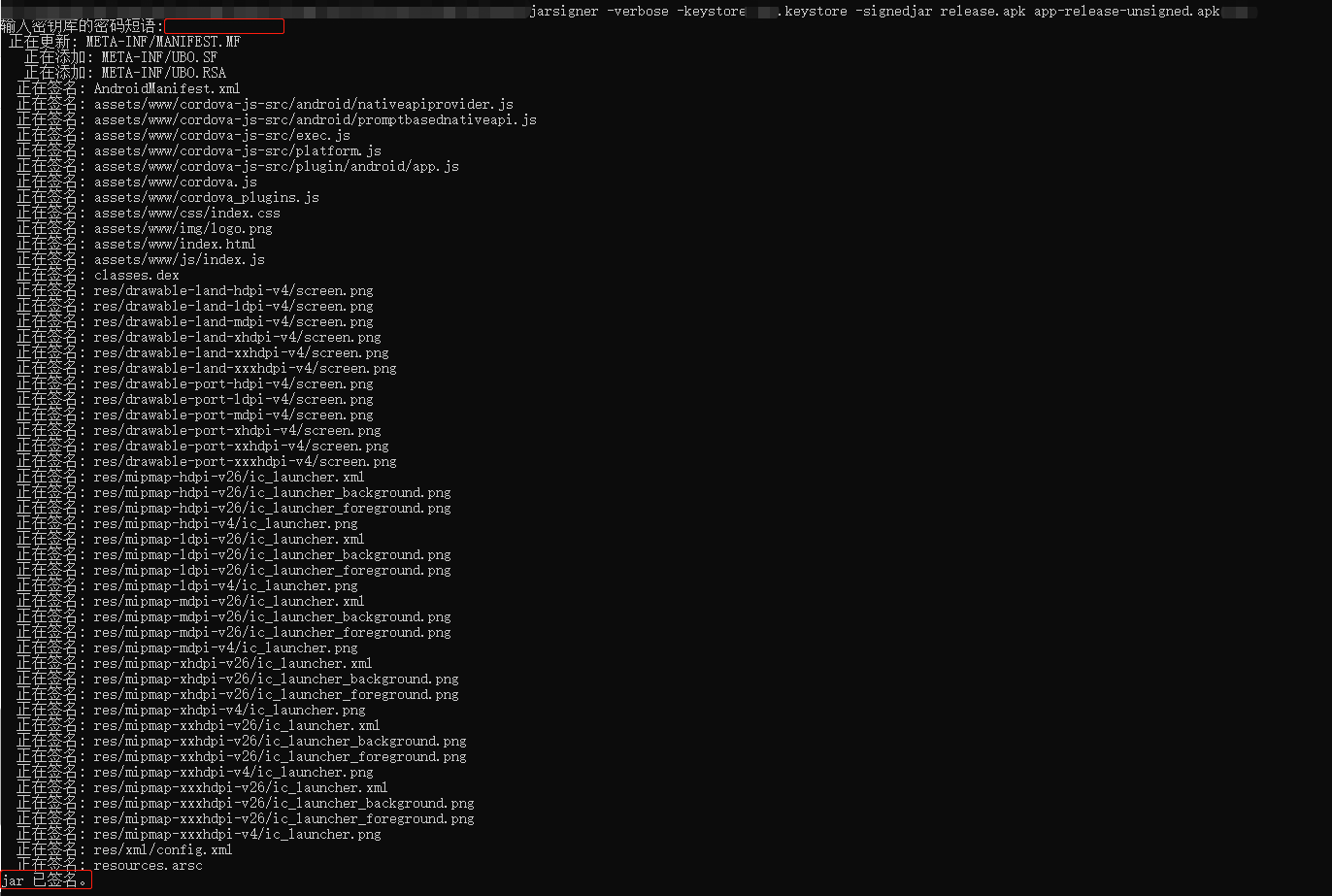Click mipmap-xxhdpi-v26/ic_launcher_background.png line
This screenshot has height=896, width=1332.
tap(241, 741)
